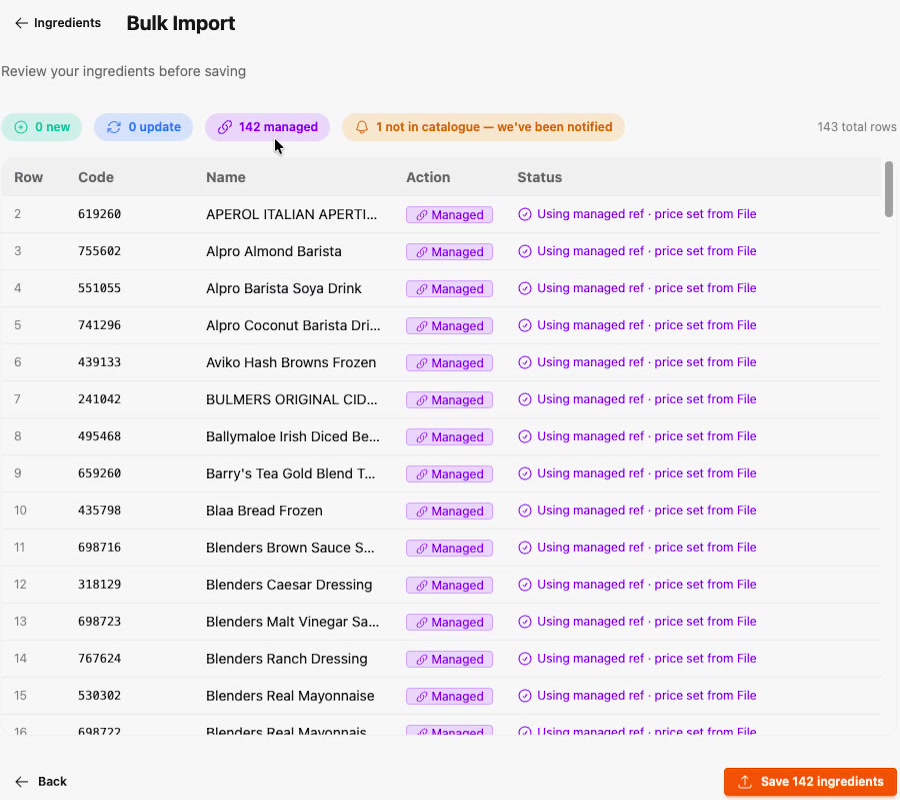This screenshot has height=800, width=900.
Task: Select the 142 managed filter chip
Action: pos(267,127)
